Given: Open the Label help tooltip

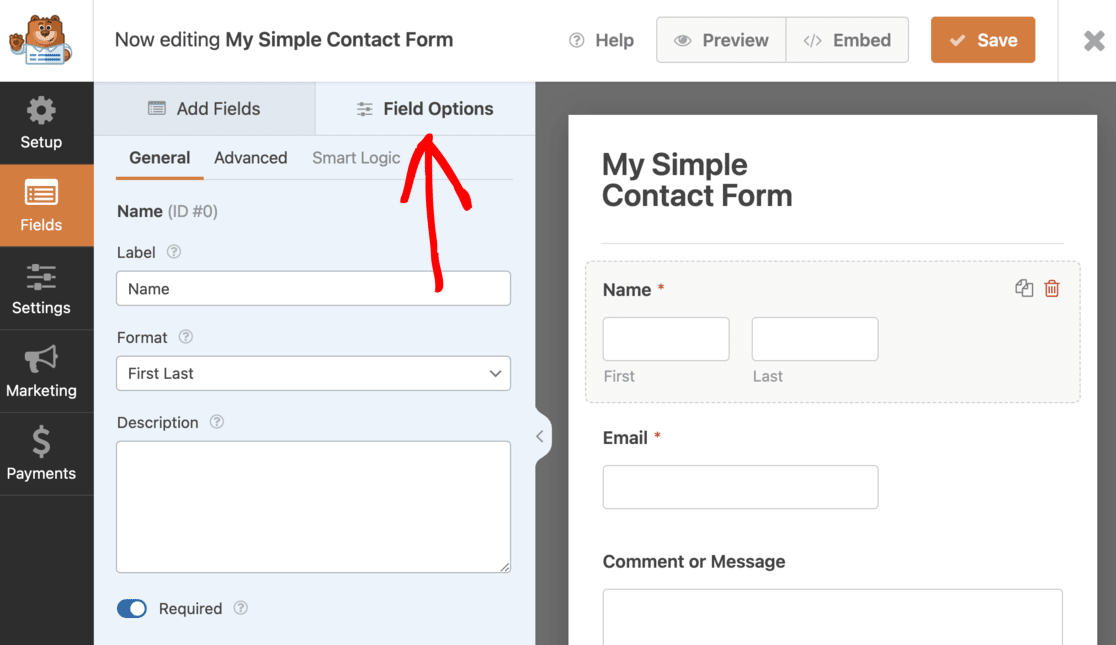Looking at the screenshot, I should click(173, 252).
